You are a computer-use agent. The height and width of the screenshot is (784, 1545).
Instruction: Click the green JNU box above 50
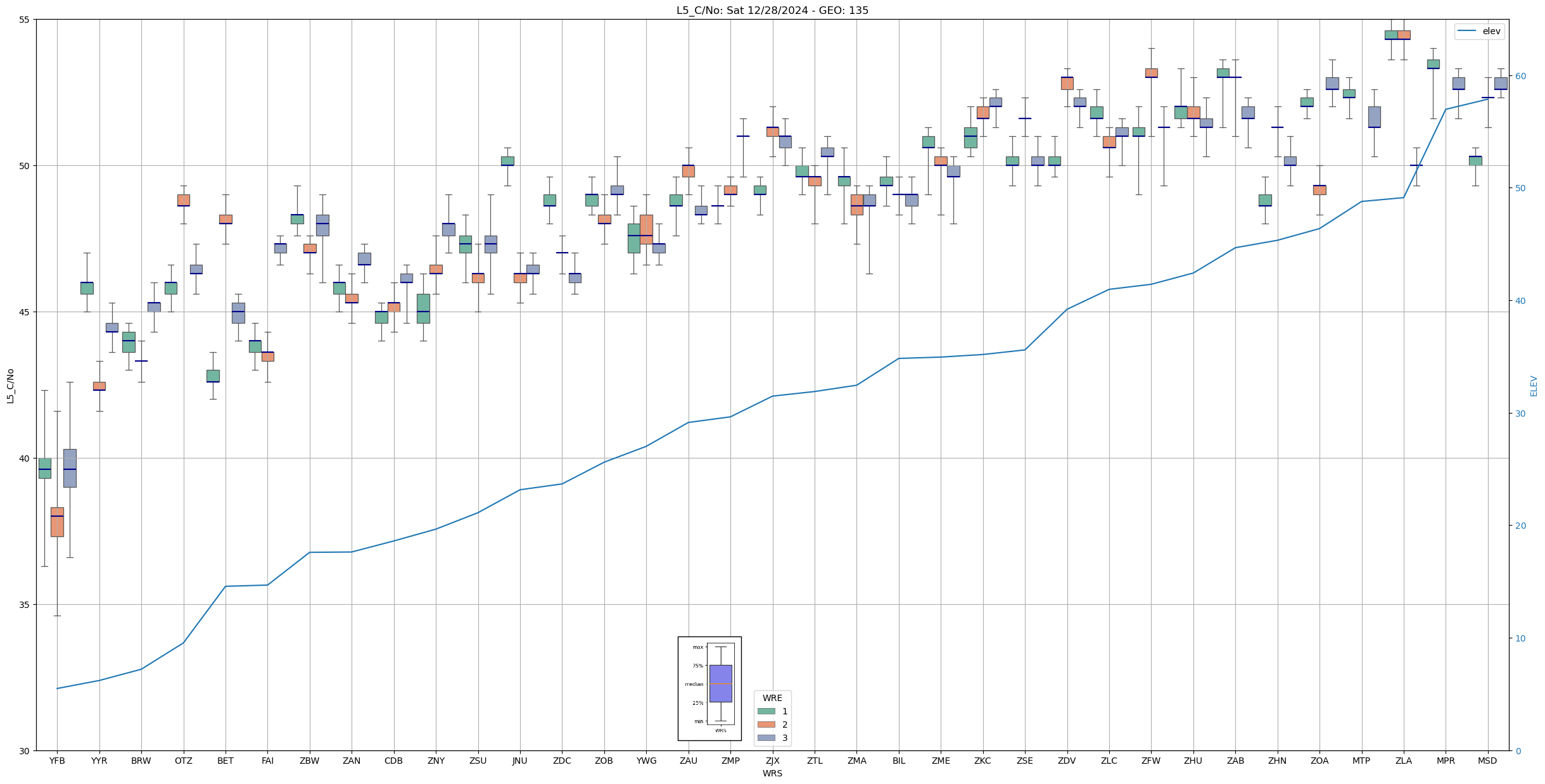tap(507, 161)
